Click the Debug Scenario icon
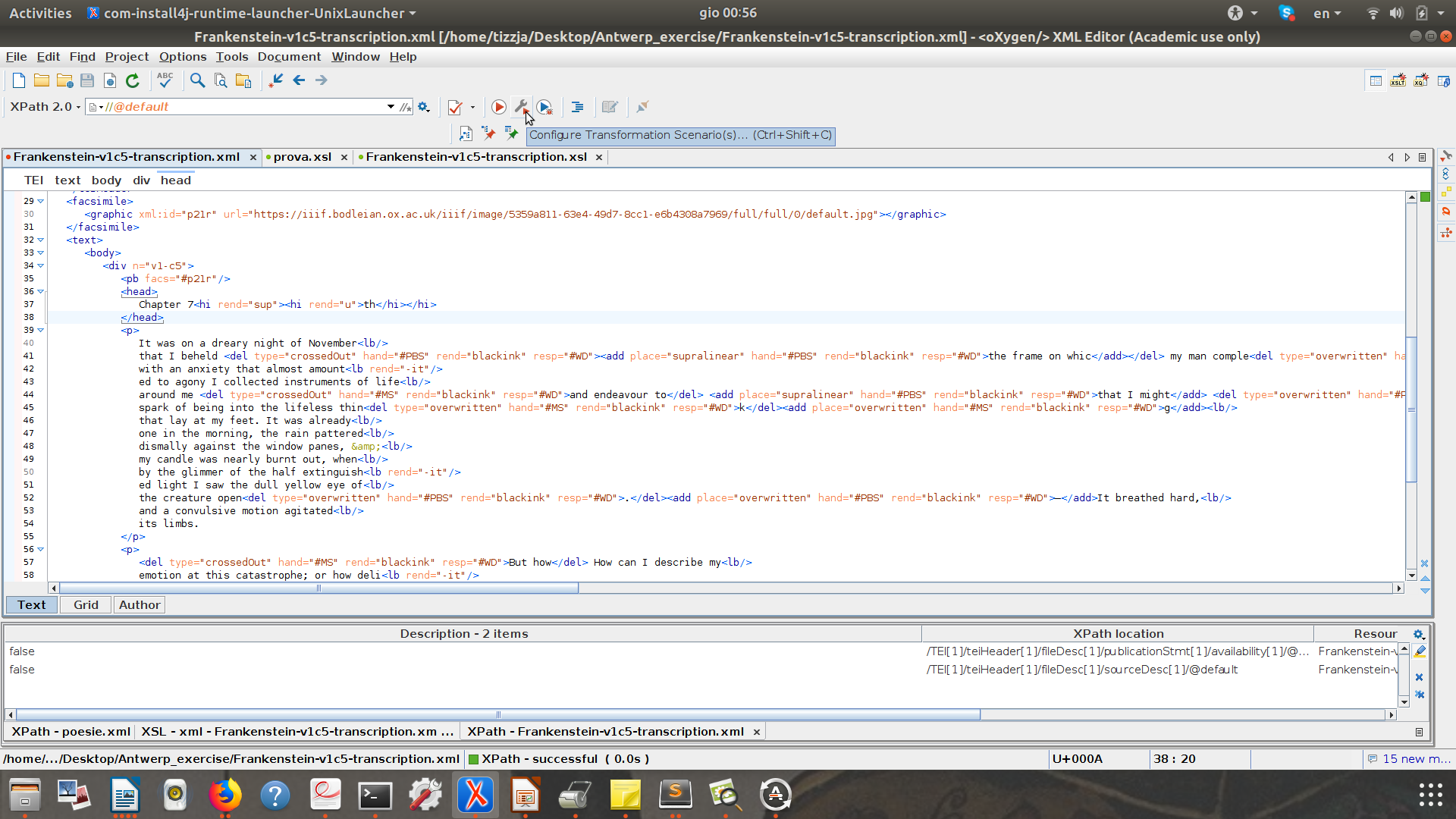 click(x=544, y=107)
